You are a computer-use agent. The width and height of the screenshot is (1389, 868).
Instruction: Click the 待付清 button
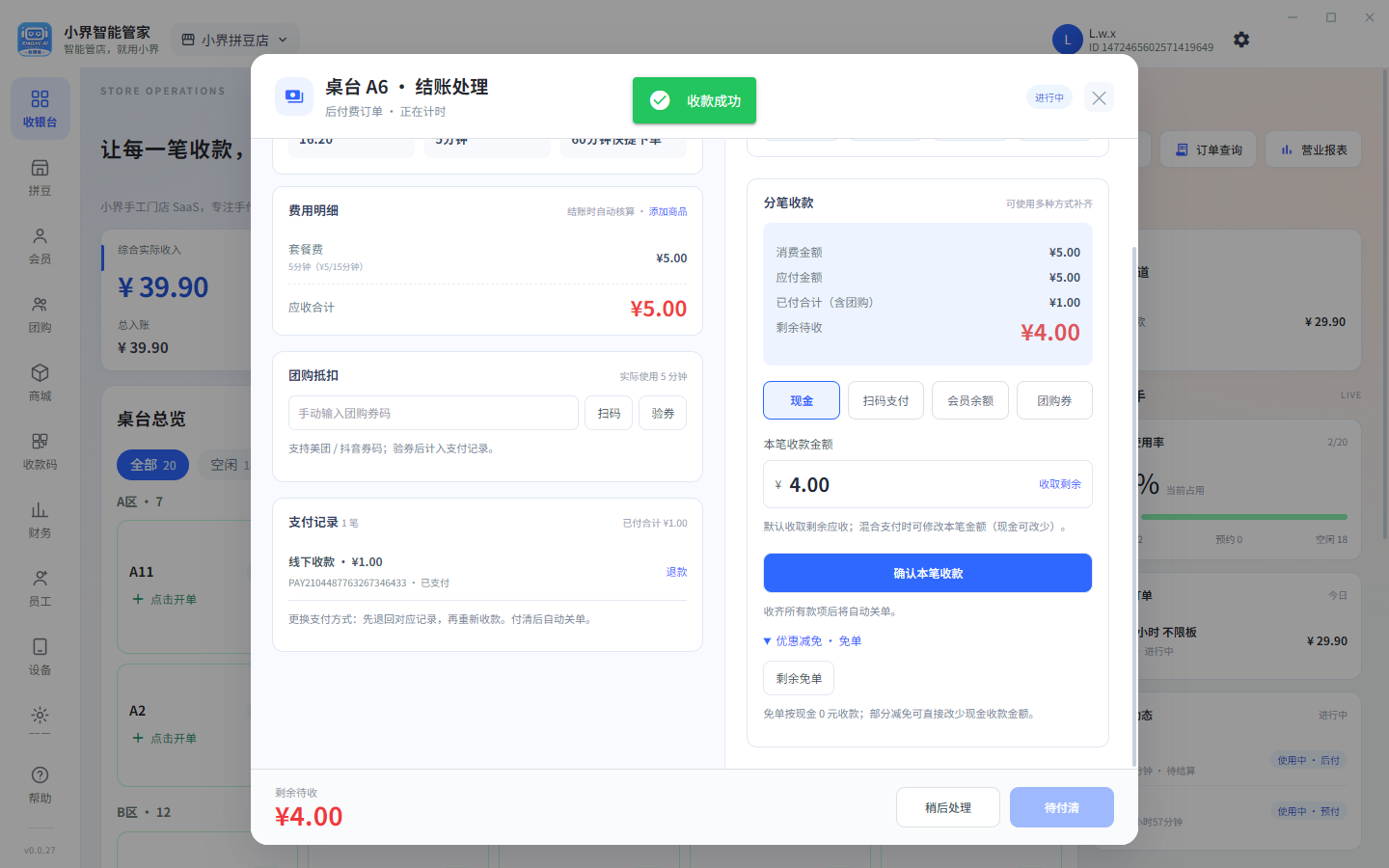1062,808
